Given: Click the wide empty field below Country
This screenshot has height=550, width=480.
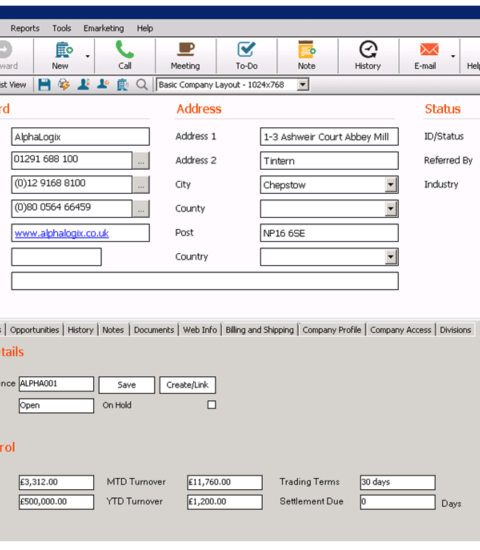Looking at the screenshot, I should (x=205, y=281).
